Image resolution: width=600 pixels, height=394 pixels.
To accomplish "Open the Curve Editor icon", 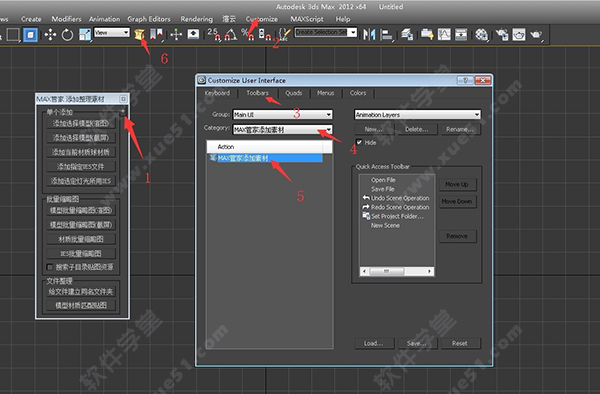I will point(444,34).
